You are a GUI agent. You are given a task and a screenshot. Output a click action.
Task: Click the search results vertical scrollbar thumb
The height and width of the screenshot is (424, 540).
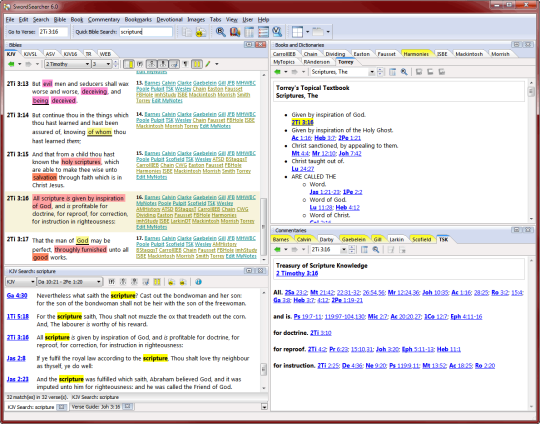(x=264, y=369)
